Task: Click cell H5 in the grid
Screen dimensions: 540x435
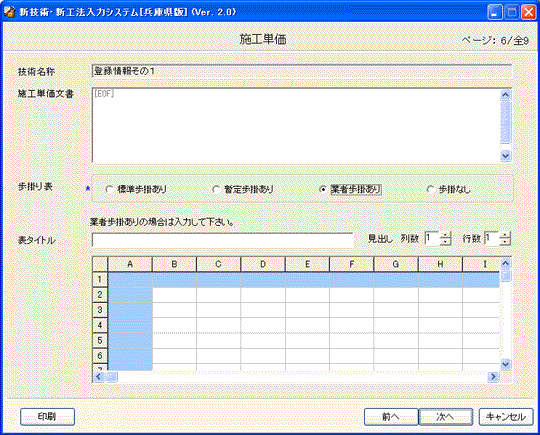Action: [440, 341]
